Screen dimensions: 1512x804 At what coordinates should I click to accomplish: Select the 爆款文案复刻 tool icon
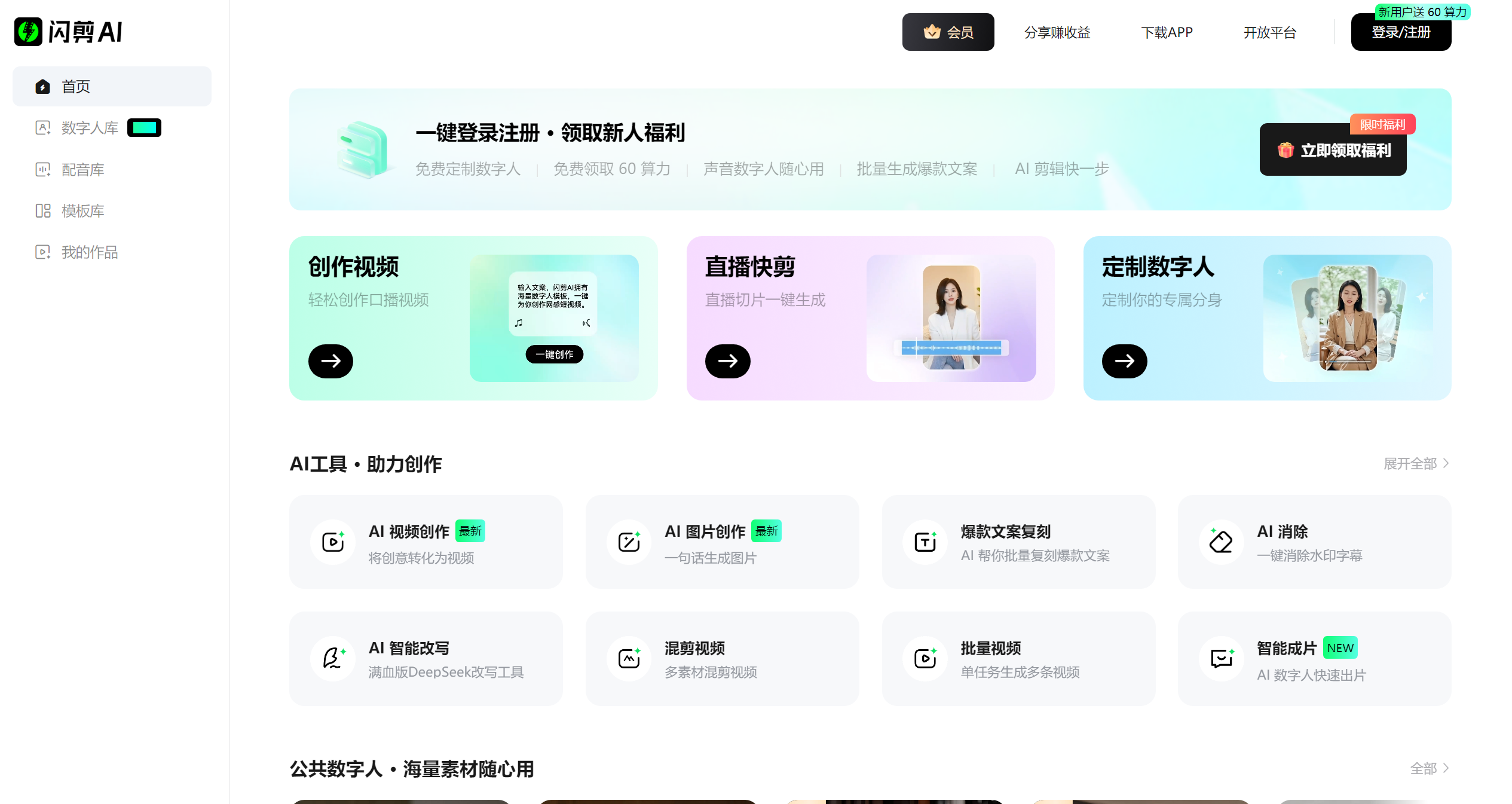pos(925,542)
